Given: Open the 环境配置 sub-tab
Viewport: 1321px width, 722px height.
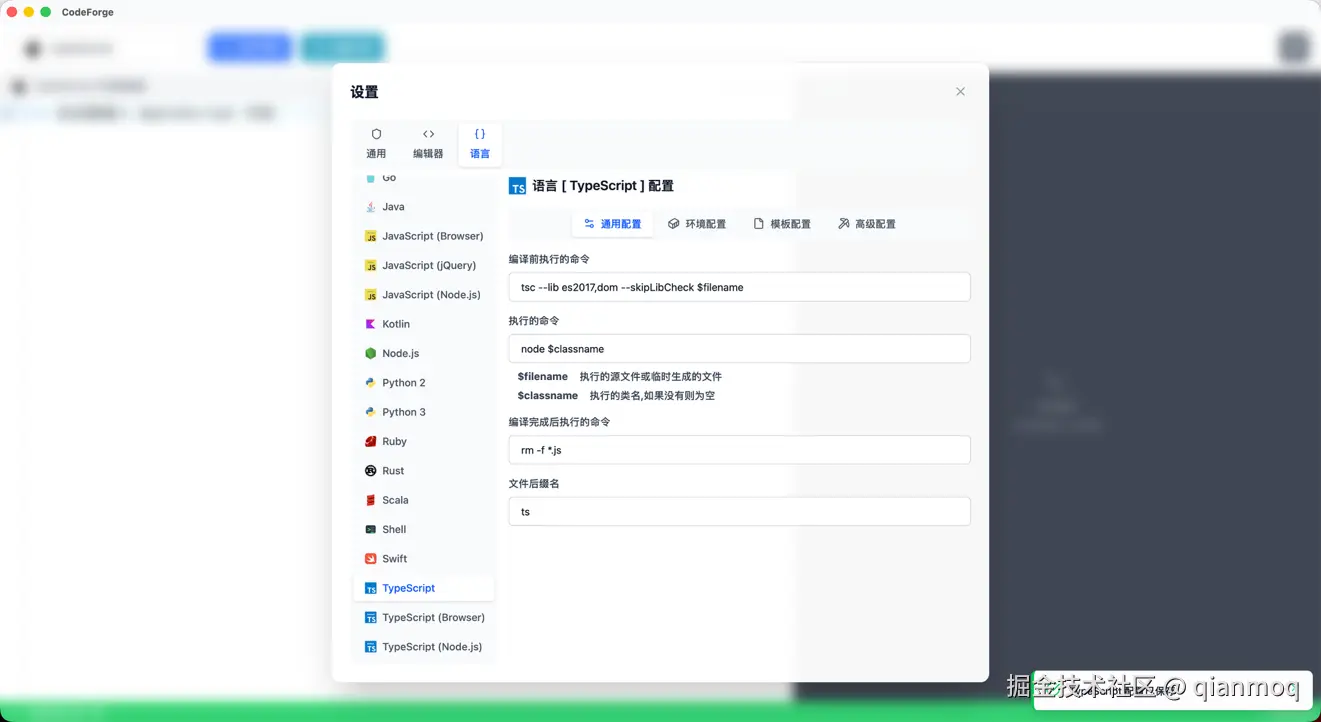Looking at the screenshot, I should tap(697, 223).
